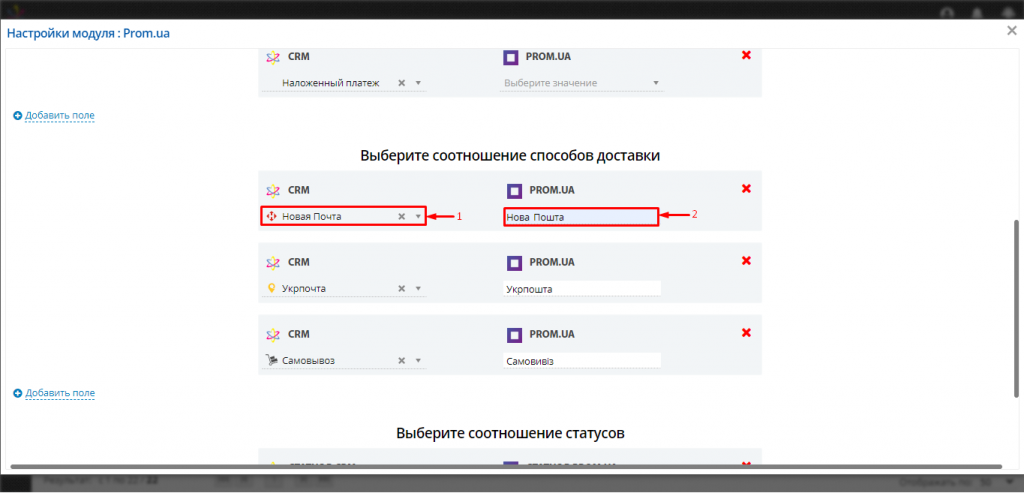The image size is (1024, 493).
Task: Click the PROM.UA logo in Самовивіз row
Action: [515, 334]
